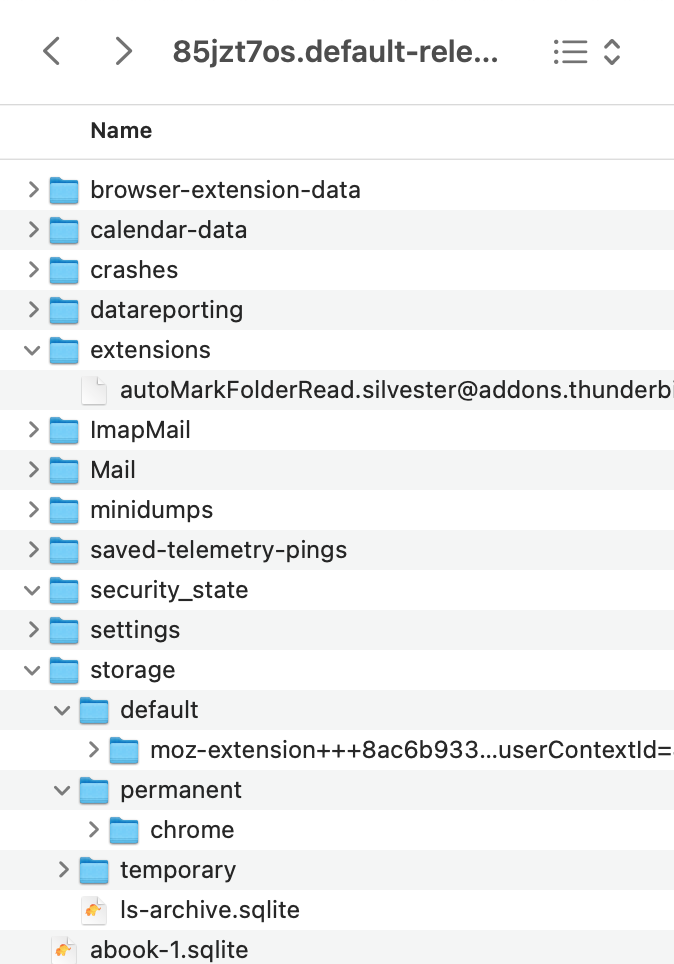
Task: Click the autoMarkFolderRead extension file icon
Action: (x=94, y=390)
